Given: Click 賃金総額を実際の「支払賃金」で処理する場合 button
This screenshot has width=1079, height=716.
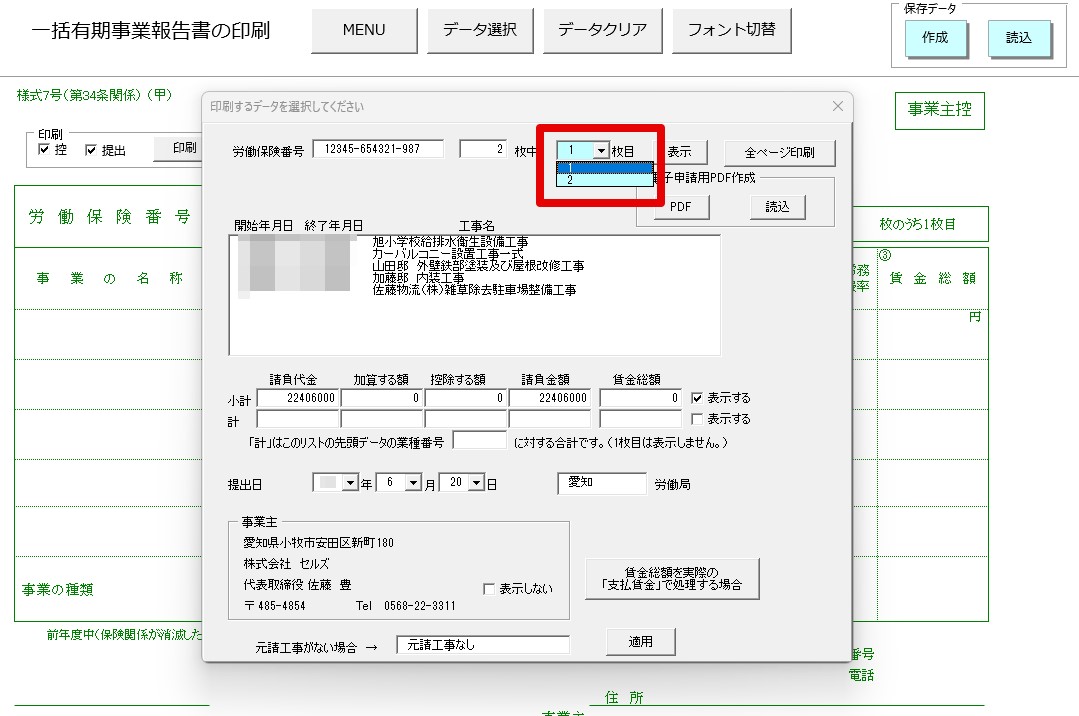Looking at the screenshot, I should [x=672, y=579].
